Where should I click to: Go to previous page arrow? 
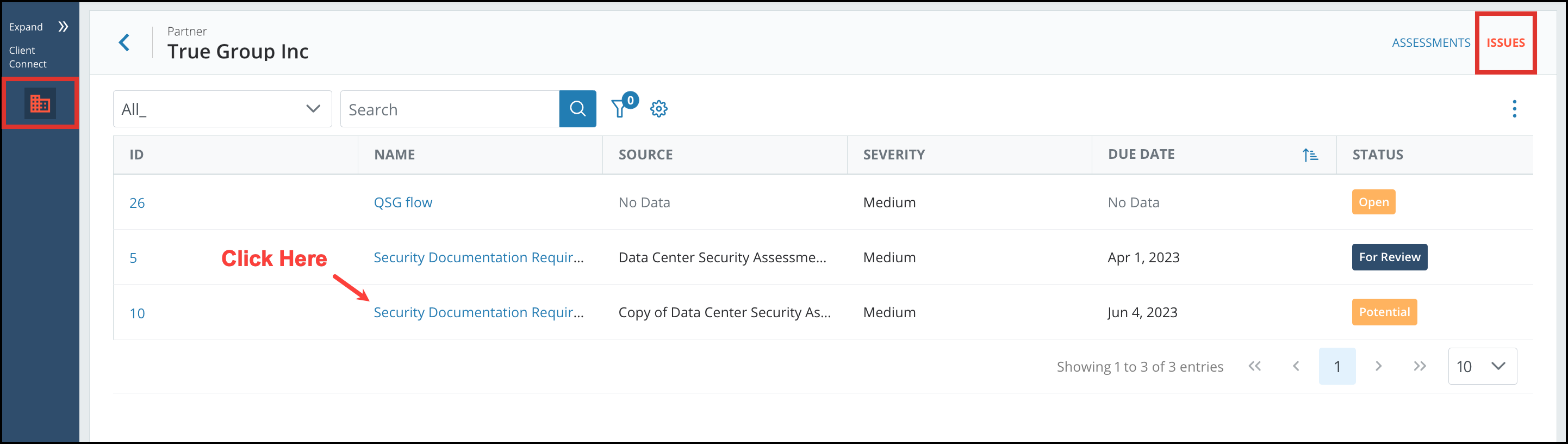pyautogui.click(x=1296, y=366)
